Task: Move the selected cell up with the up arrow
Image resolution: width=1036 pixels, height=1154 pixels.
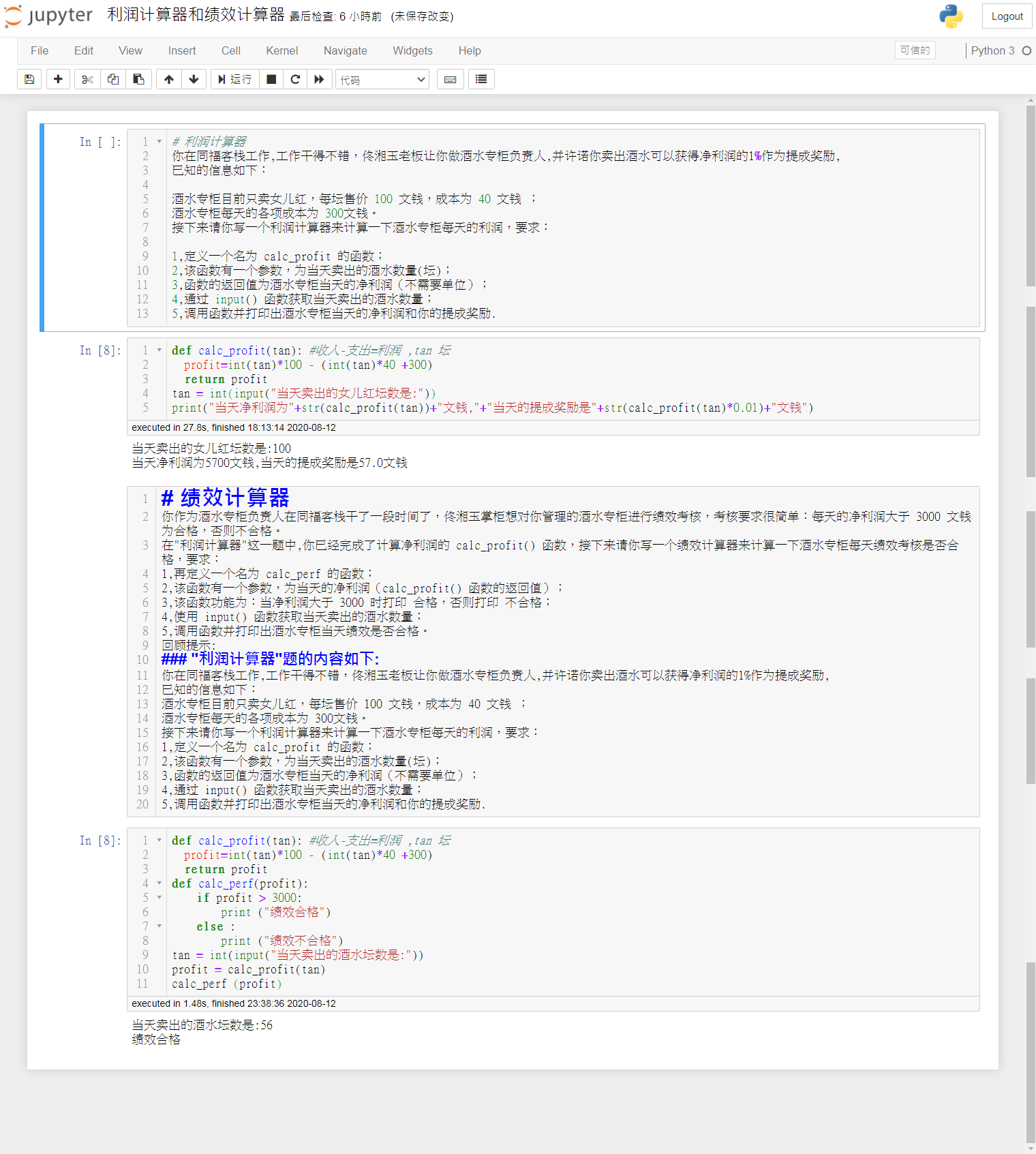Action: 169,80
